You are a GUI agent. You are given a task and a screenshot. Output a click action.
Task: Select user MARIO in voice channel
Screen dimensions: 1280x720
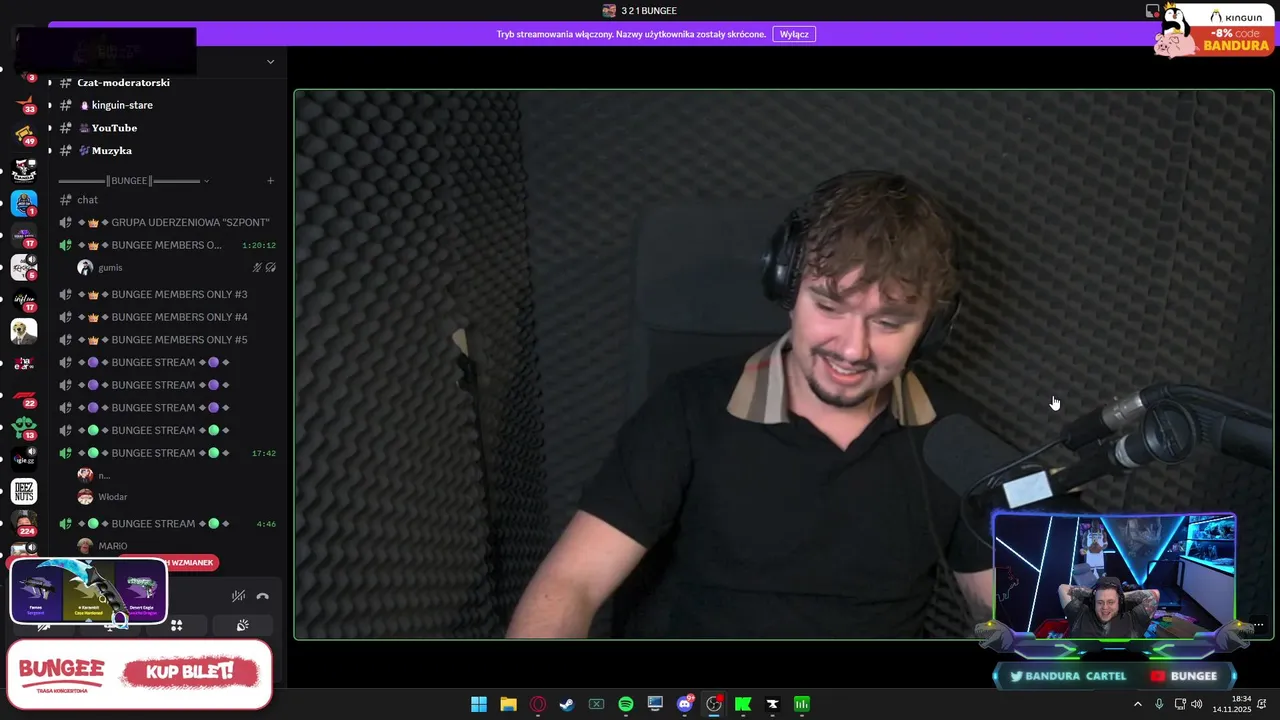[112, 546]
